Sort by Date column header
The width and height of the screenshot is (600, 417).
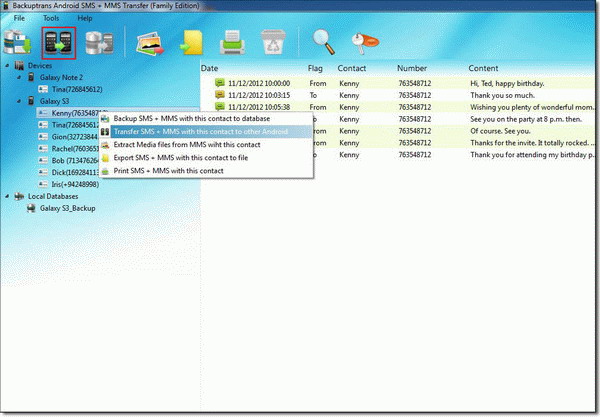click(x=209, y=68)
